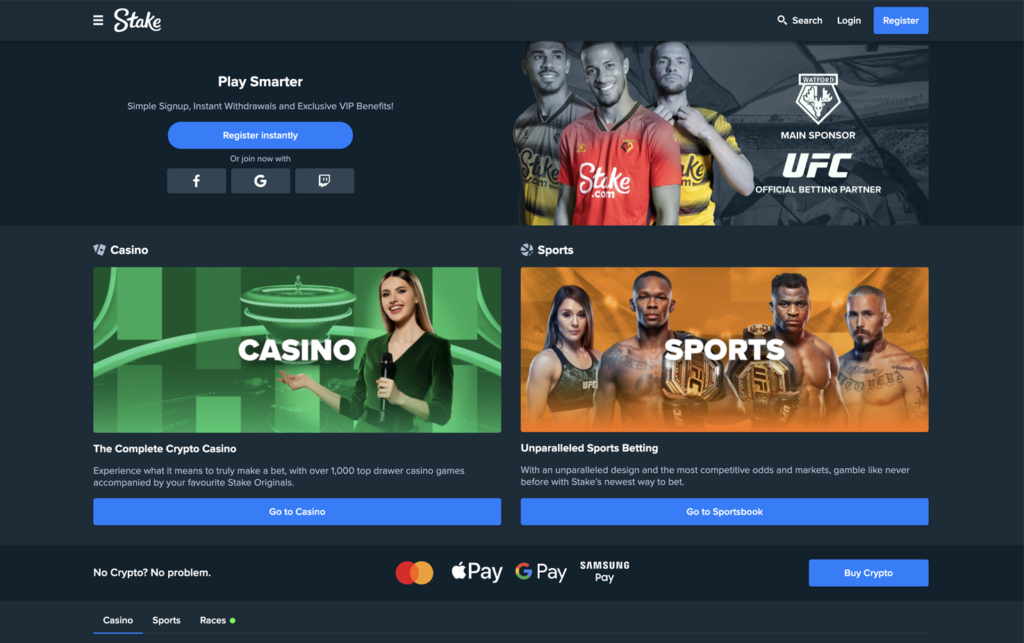Join using the Twitch icon
1024x643 pixels.
click(x=325, y=181)
